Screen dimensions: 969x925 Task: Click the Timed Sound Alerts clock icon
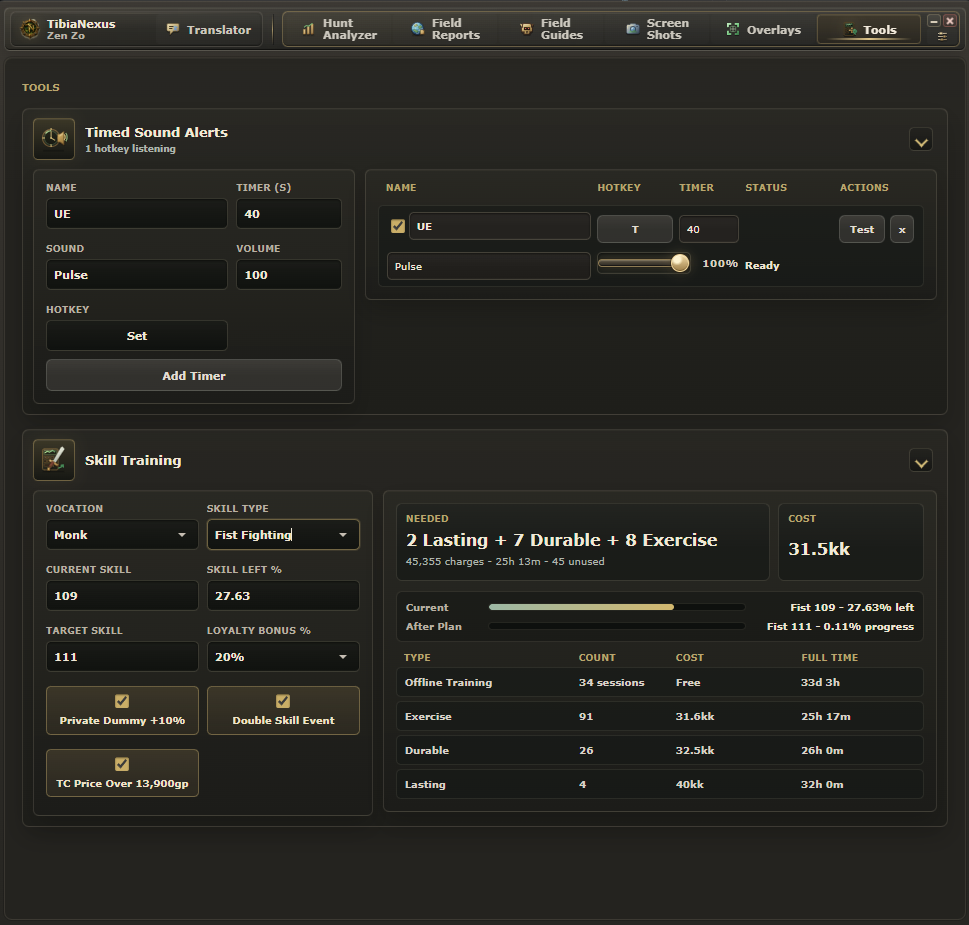point(54,138)
